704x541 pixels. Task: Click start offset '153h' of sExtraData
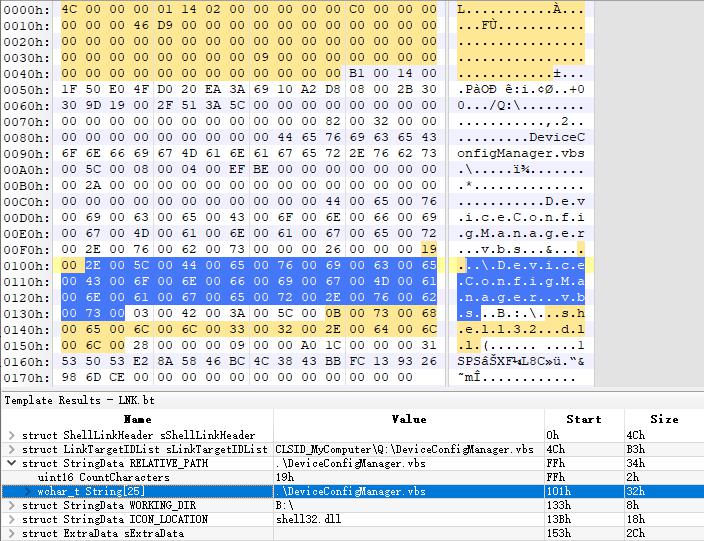click(x=559, y=533)
